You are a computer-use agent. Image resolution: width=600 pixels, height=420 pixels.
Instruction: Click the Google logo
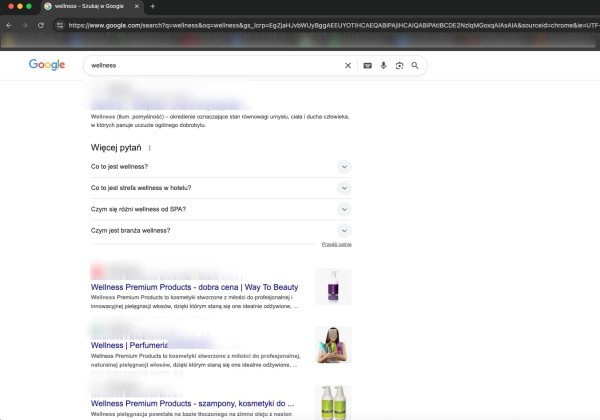tap(47, 65)
